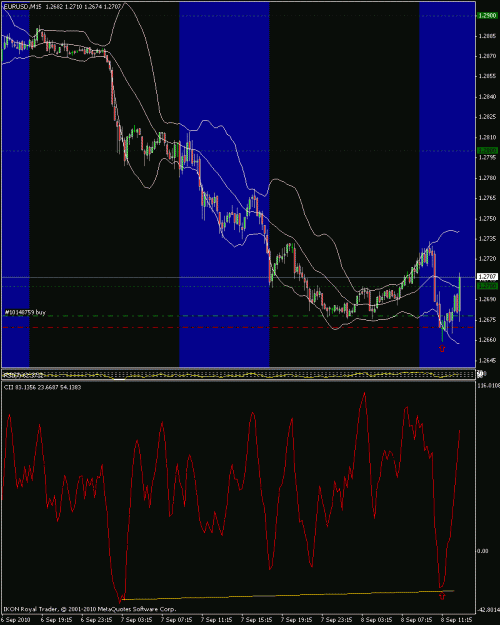Click the CCI indicator values label
Viewport: 500px width, 625px height.
click(43, 387)
